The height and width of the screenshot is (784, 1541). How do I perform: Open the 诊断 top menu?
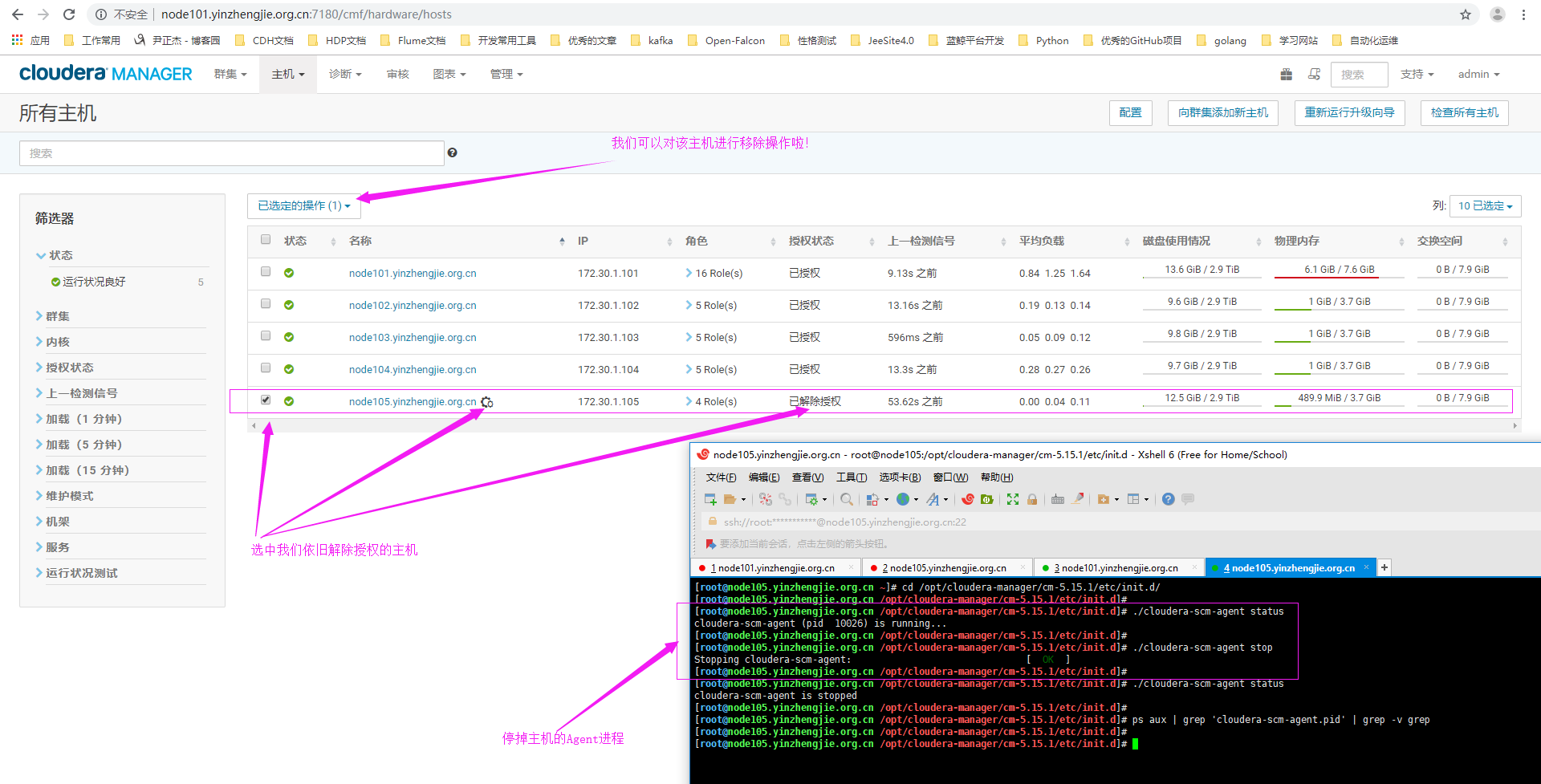coord(345,74)
